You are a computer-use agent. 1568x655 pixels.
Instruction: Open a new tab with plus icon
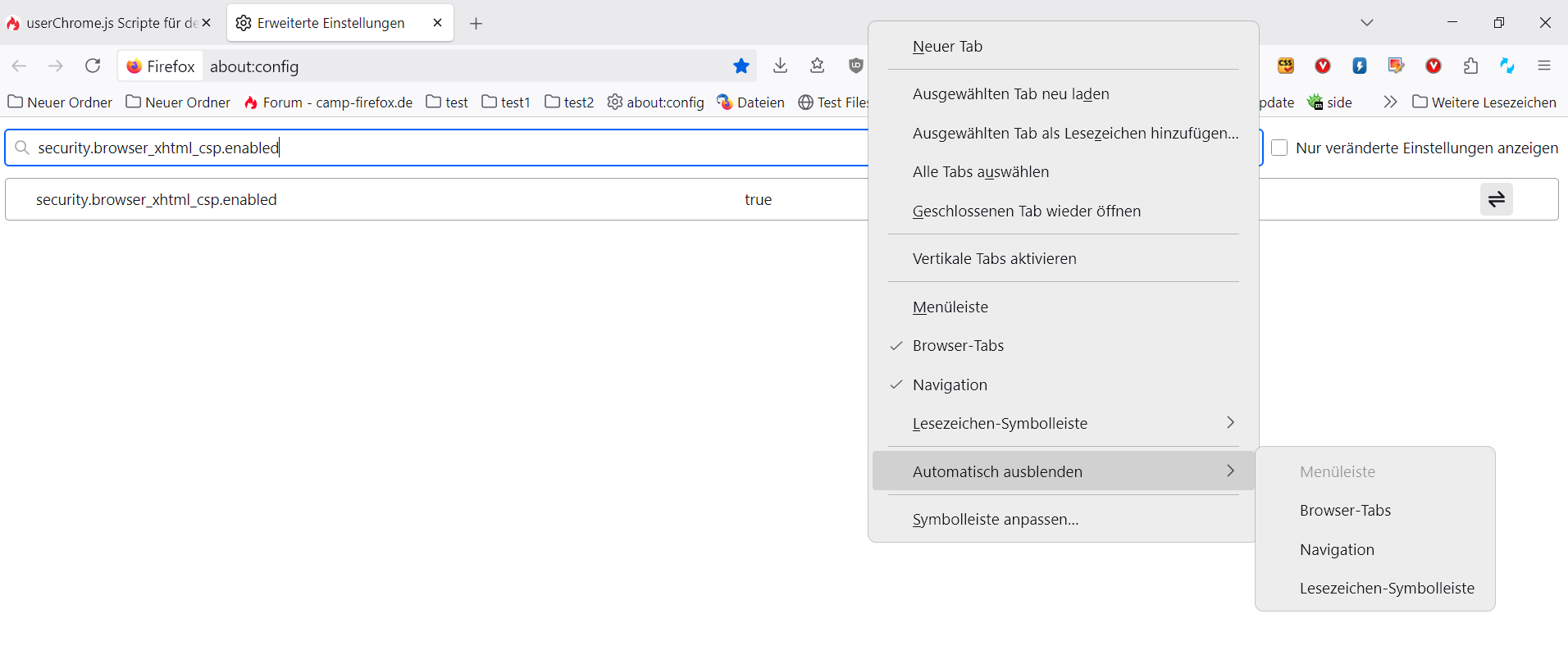click(x=476, y=23)
